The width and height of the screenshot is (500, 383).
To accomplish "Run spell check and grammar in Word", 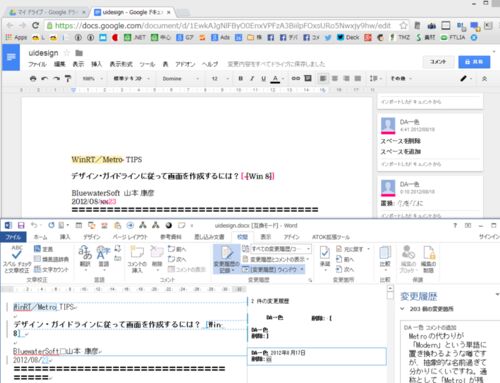I will click(17, 259).
